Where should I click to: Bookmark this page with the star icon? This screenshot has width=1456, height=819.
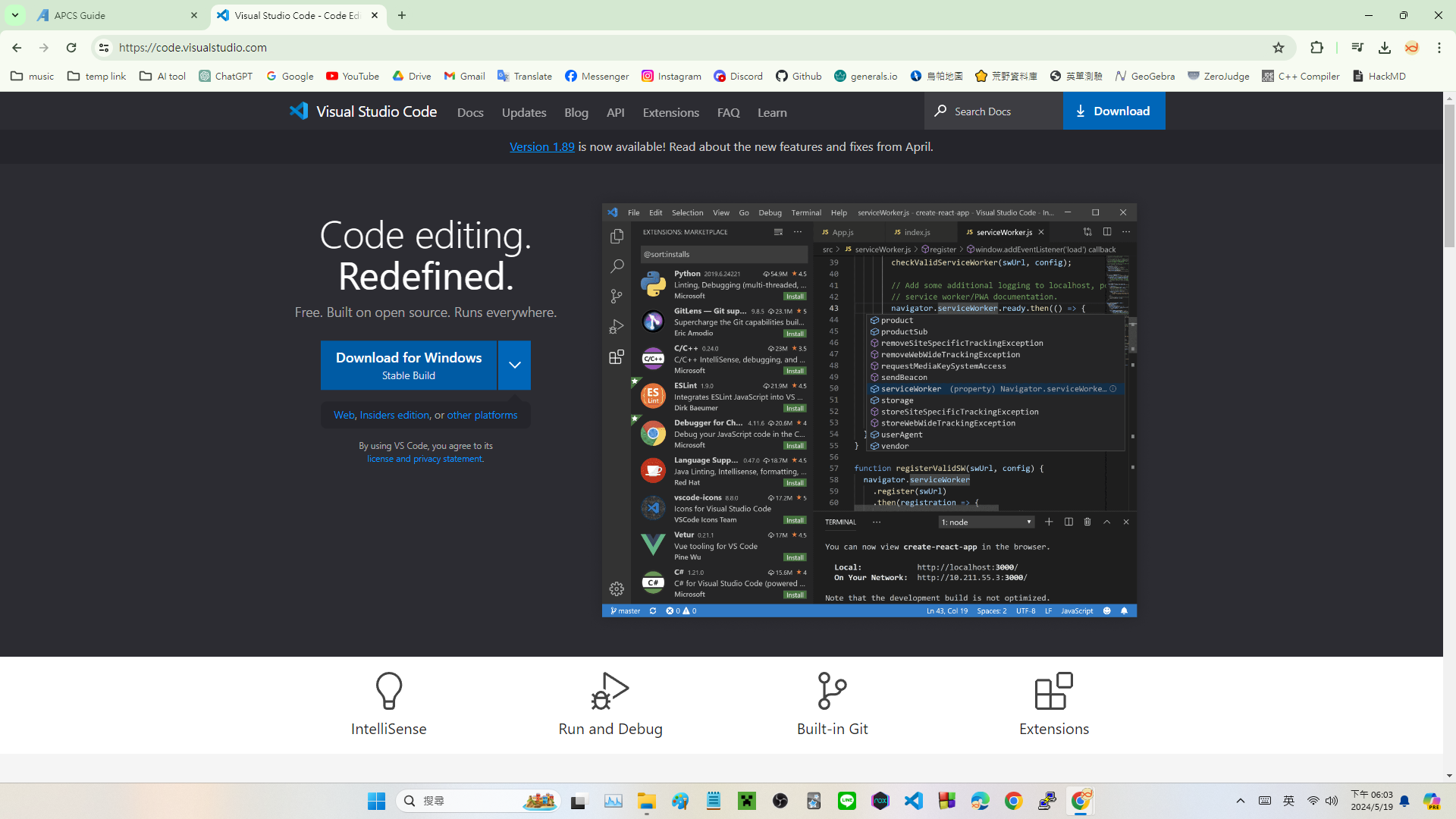click(1279, 47)
